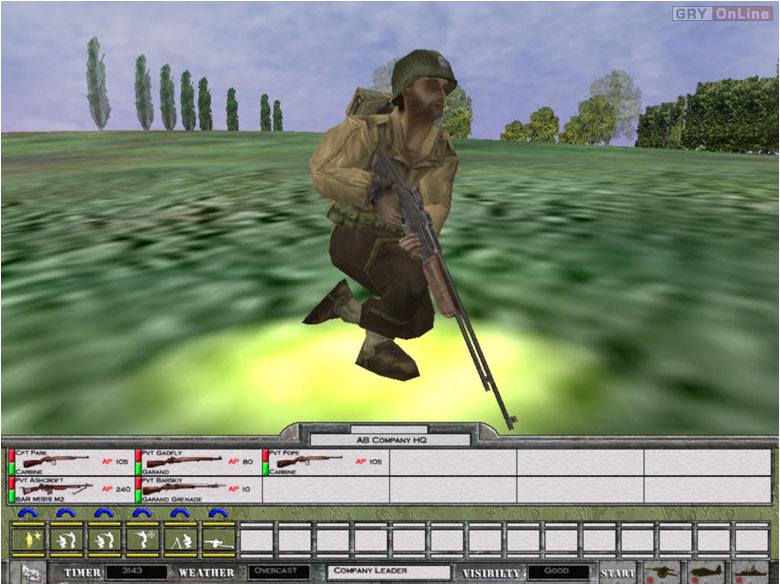Select the aiming rifleman unit icon with crosshair

142,540
